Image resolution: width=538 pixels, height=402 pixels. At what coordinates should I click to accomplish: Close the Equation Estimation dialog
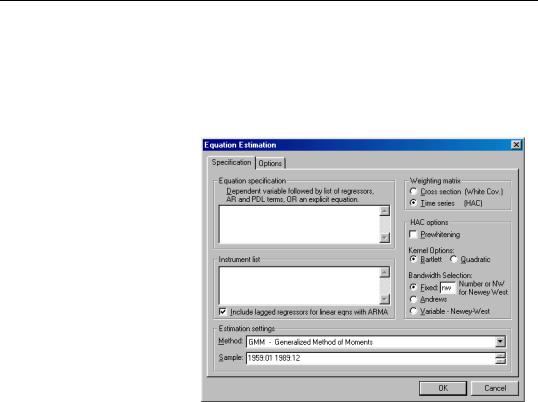pyautogui.click(x=516, y=145)
